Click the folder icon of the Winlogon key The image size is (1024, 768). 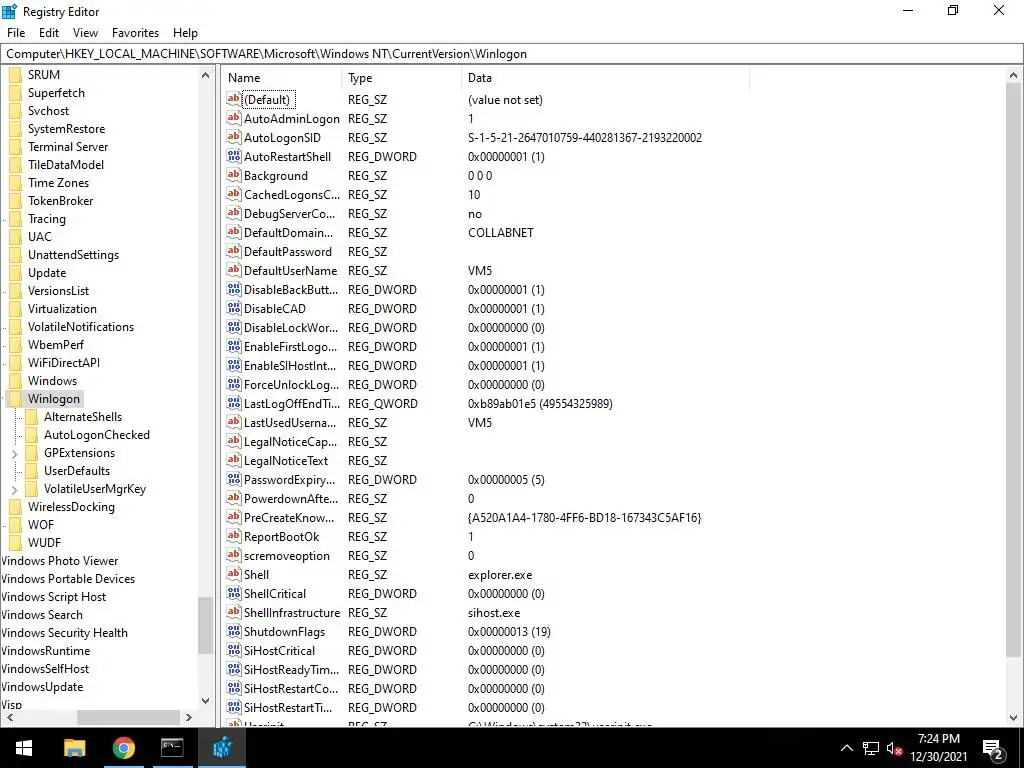pos(15,399)
